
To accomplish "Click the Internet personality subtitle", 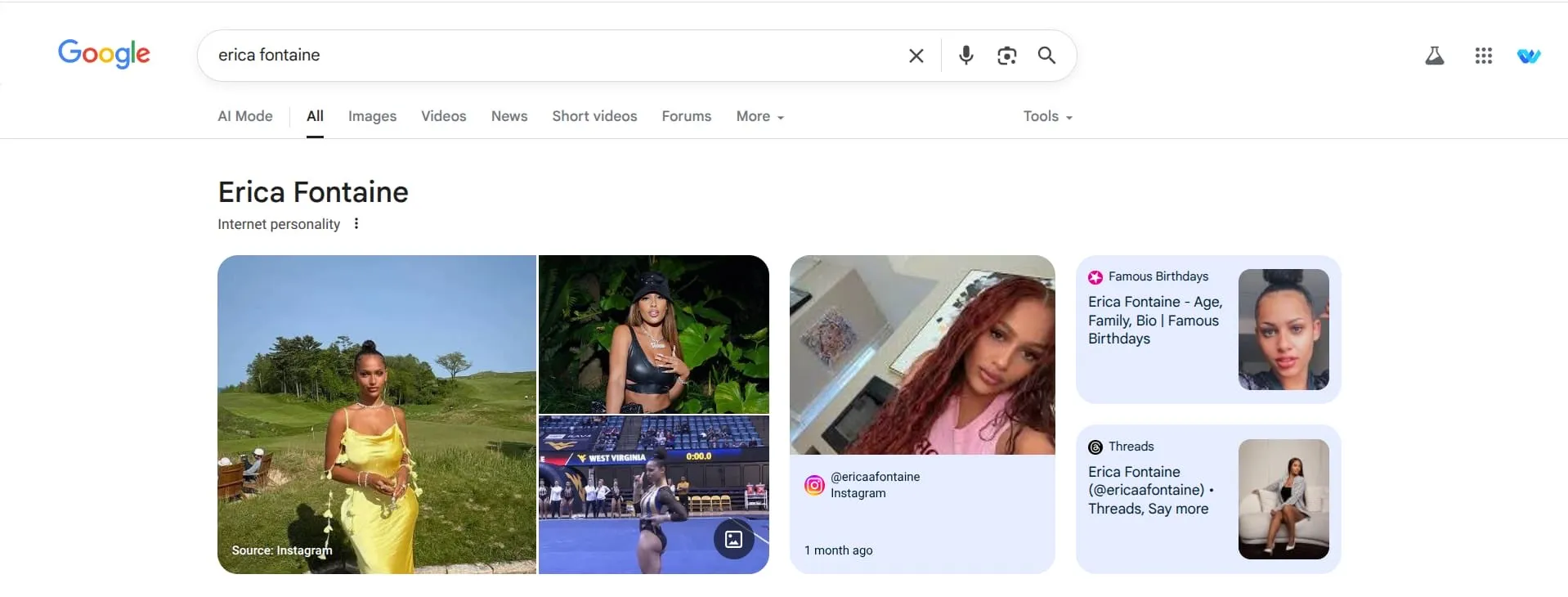I will pos(279,224).
